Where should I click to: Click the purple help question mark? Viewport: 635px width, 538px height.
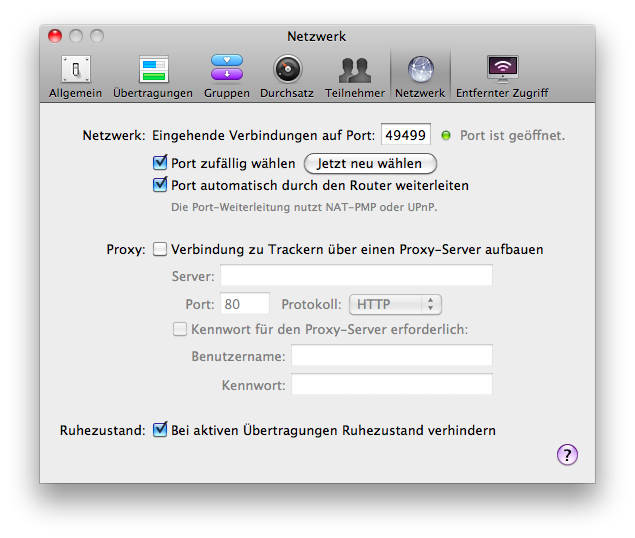[x=567, y=455]
